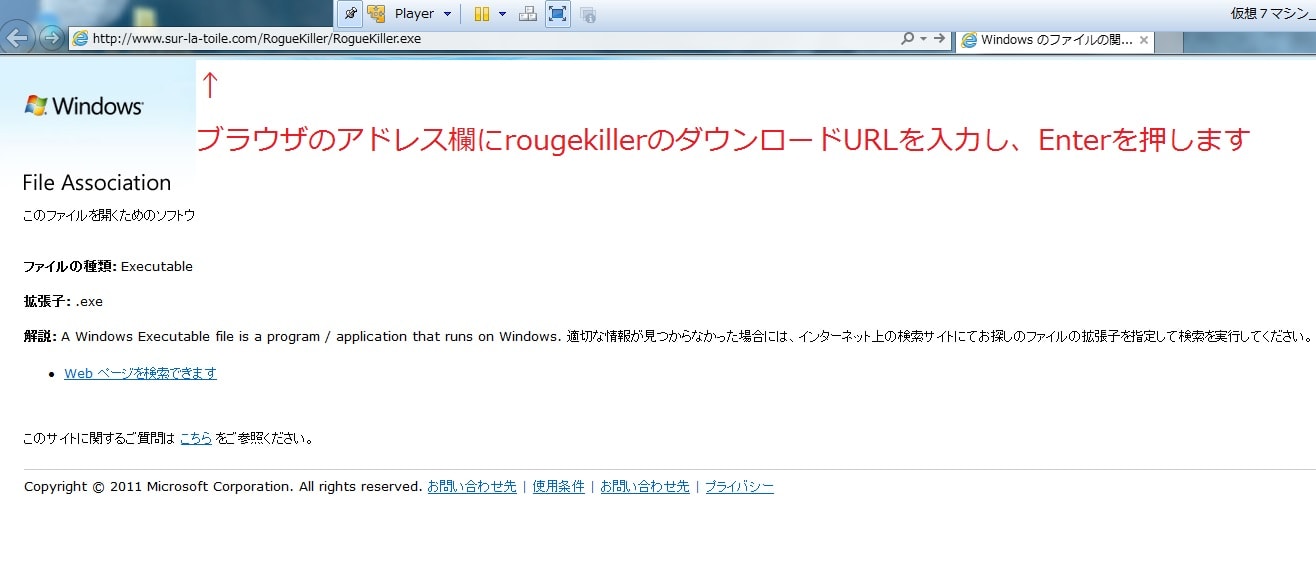
Task: Open the second 'お問い合わせ先' footer link
Action: pyautogui.click(x=645, y=487)
